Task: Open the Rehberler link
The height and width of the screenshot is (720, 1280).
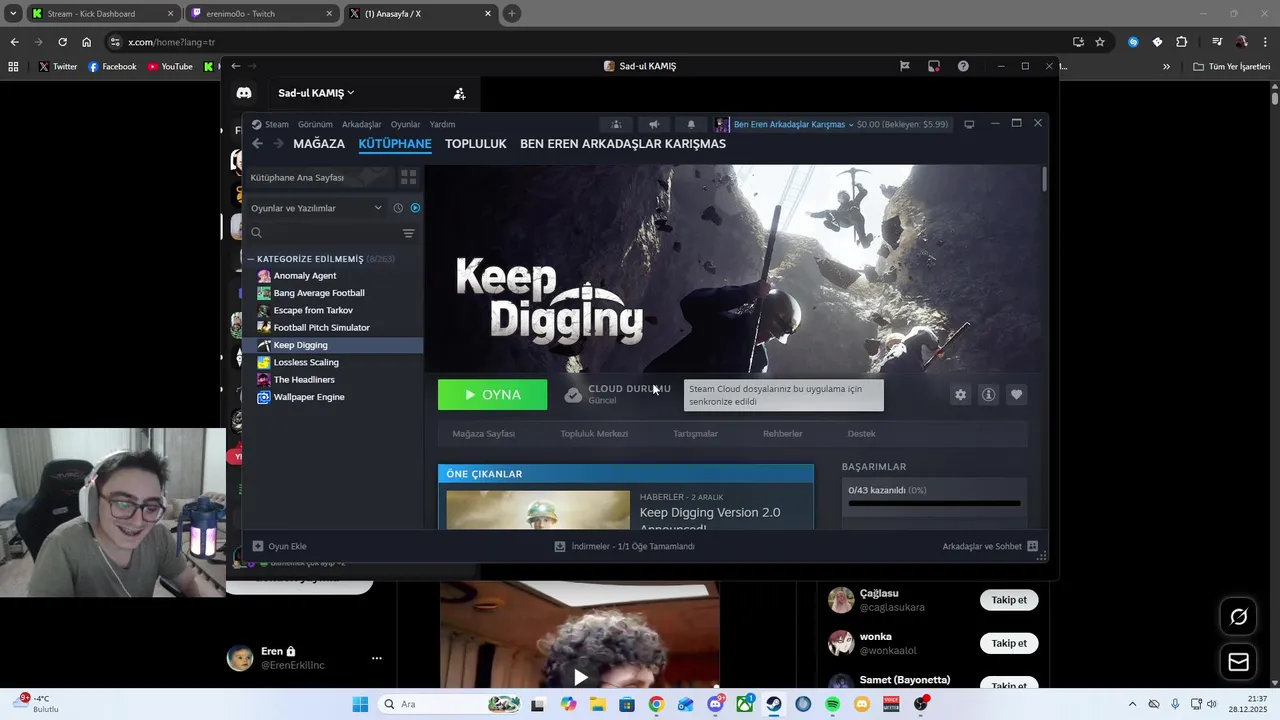Action: pyautogui.click(x=783, y=434)
